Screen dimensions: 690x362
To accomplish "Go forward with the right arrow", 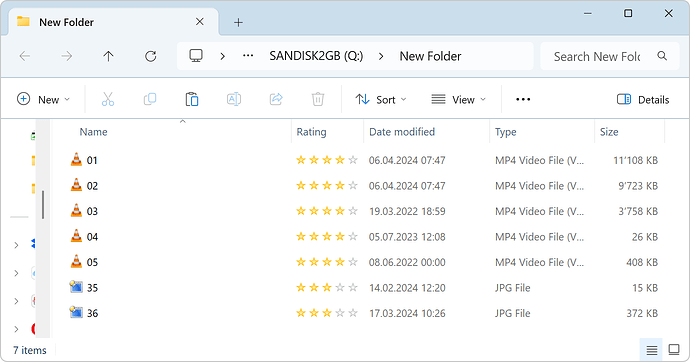I will click(x=66, y=56).
